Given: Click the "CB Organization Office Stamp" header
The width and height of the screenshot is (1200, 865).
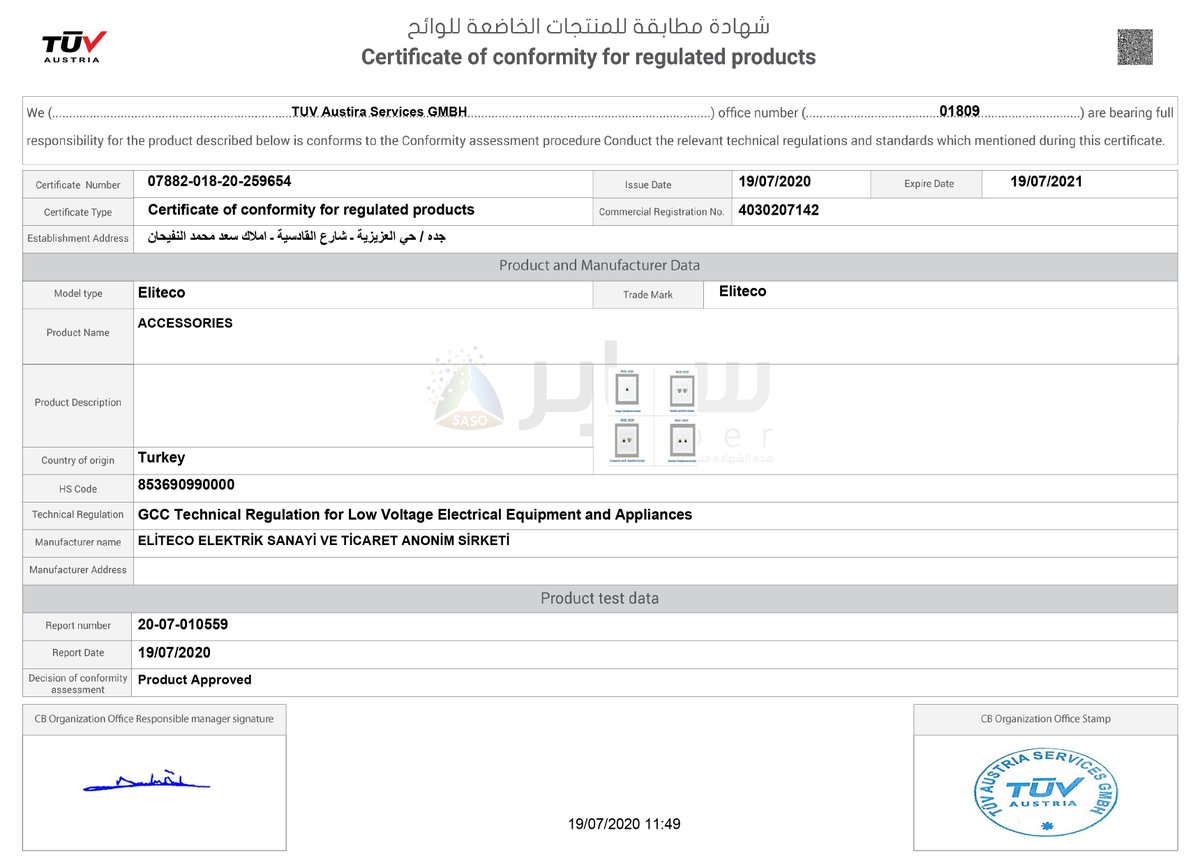Looking at the screenshot, I should coord(1045,719).
